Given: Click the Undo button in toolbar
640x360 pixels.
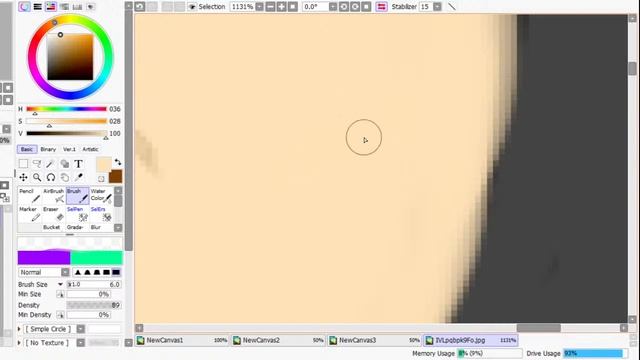Looking at the screenshot, I should (x=140, y=7).
